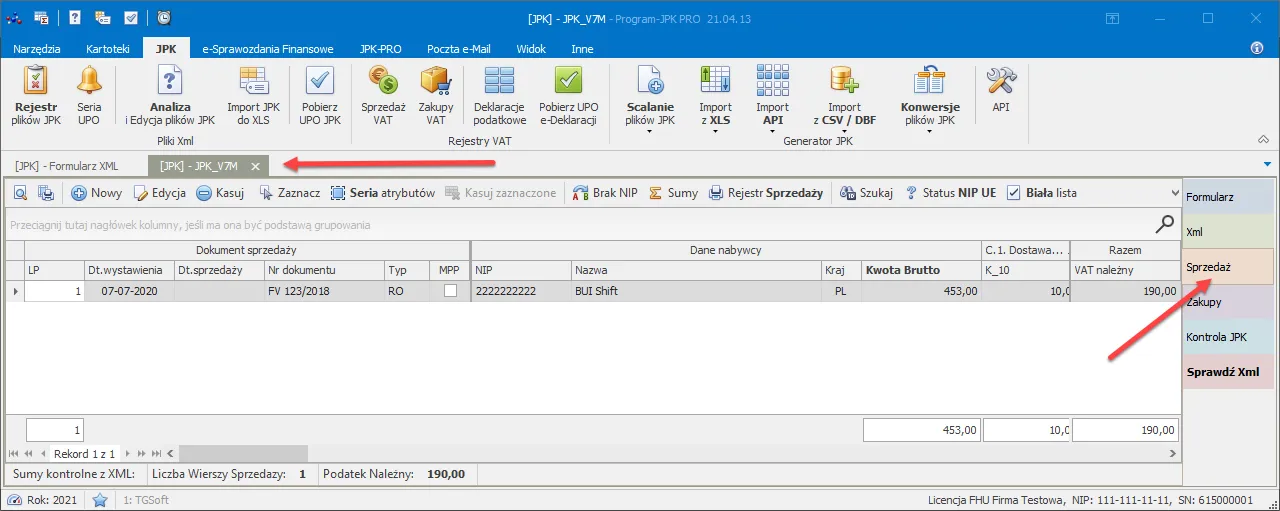Click the question mark quick-access icon
This screenshot has width=1280, height=511.
pos(74,18)
